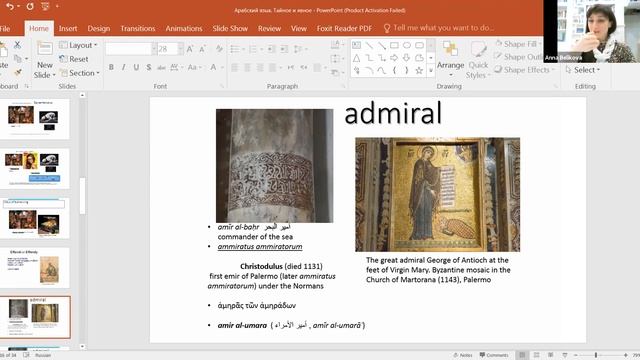The image size is (640, 360).
Task: Expand the shapes gallery More arrow
Action: click(x=431, y=71)
